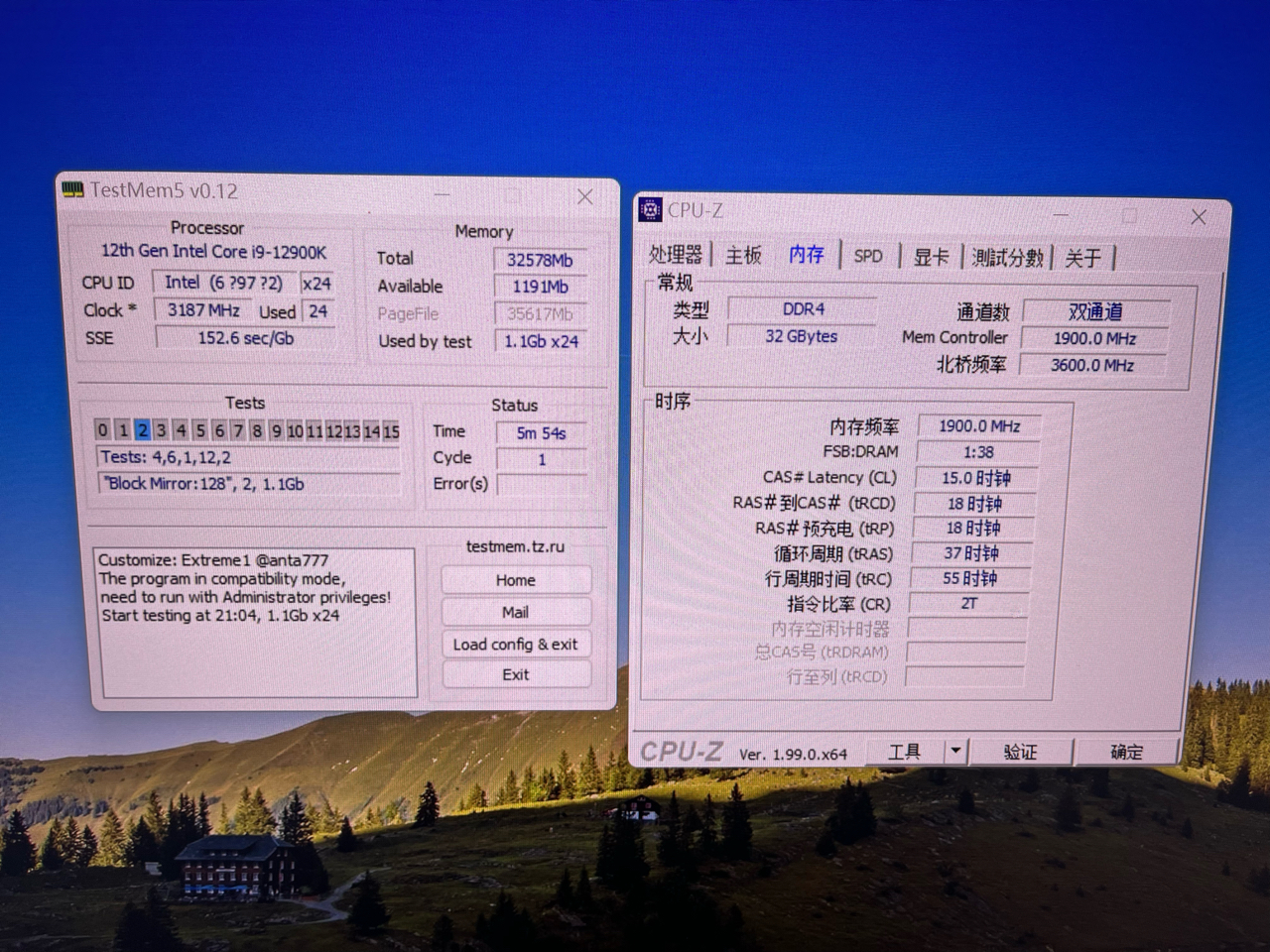Switch to the SPD tab in CPU-Z
The width and height of the screenshot is (1270, 952).
coord(868,256)
